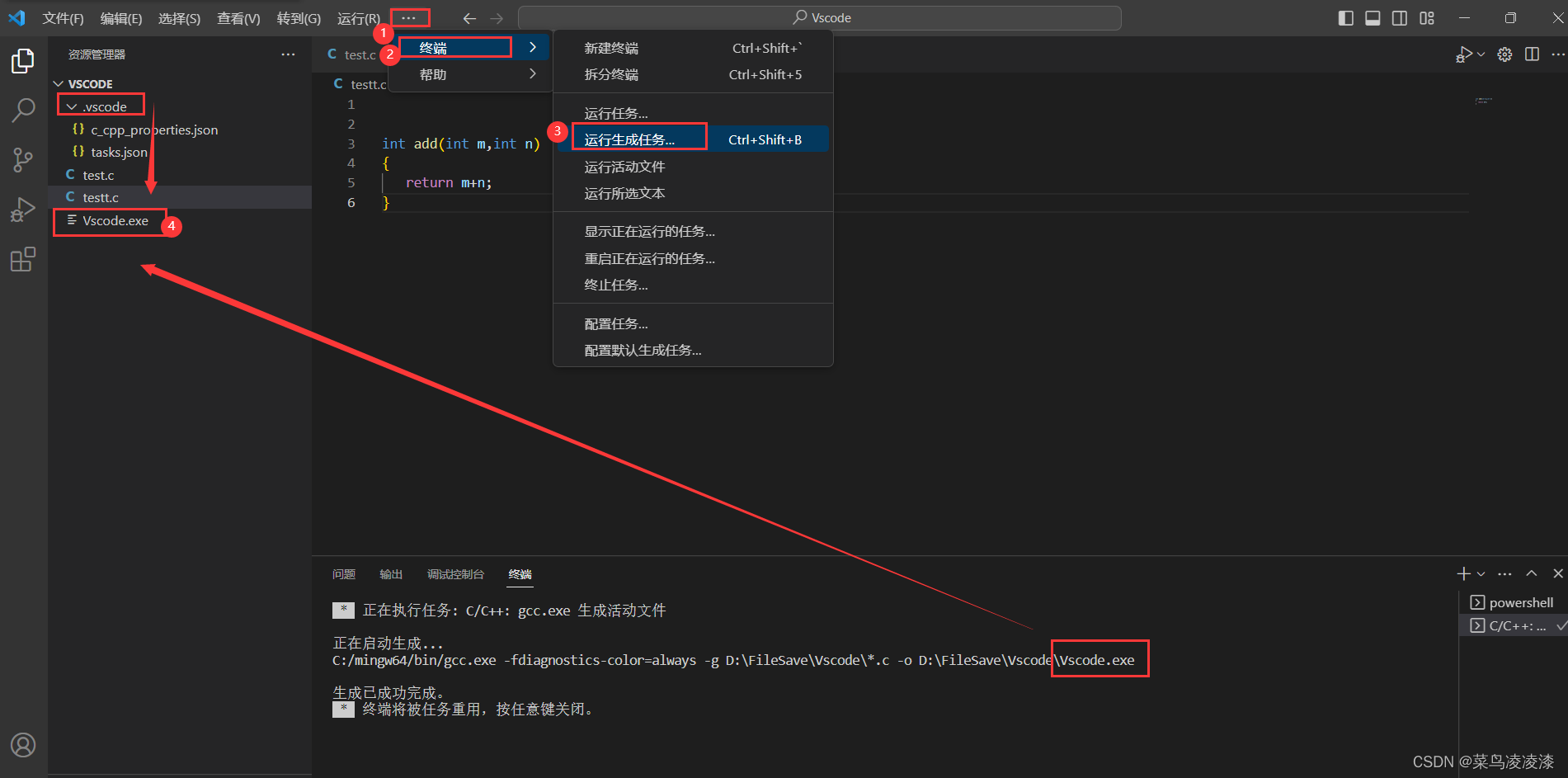Open the 运行(R) menu
The image size is (1568, 778).
[359, 18]
